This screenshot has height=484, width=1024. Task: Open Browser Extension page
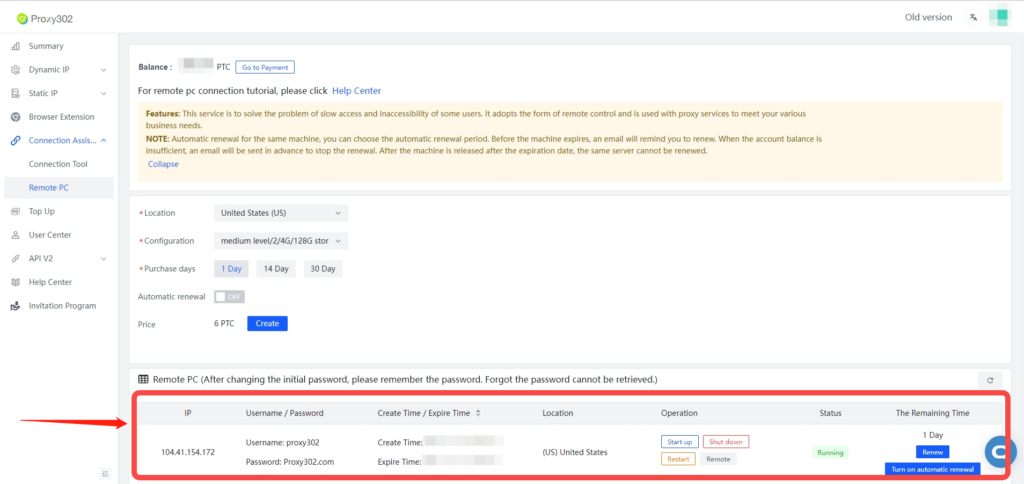point(59,117)
